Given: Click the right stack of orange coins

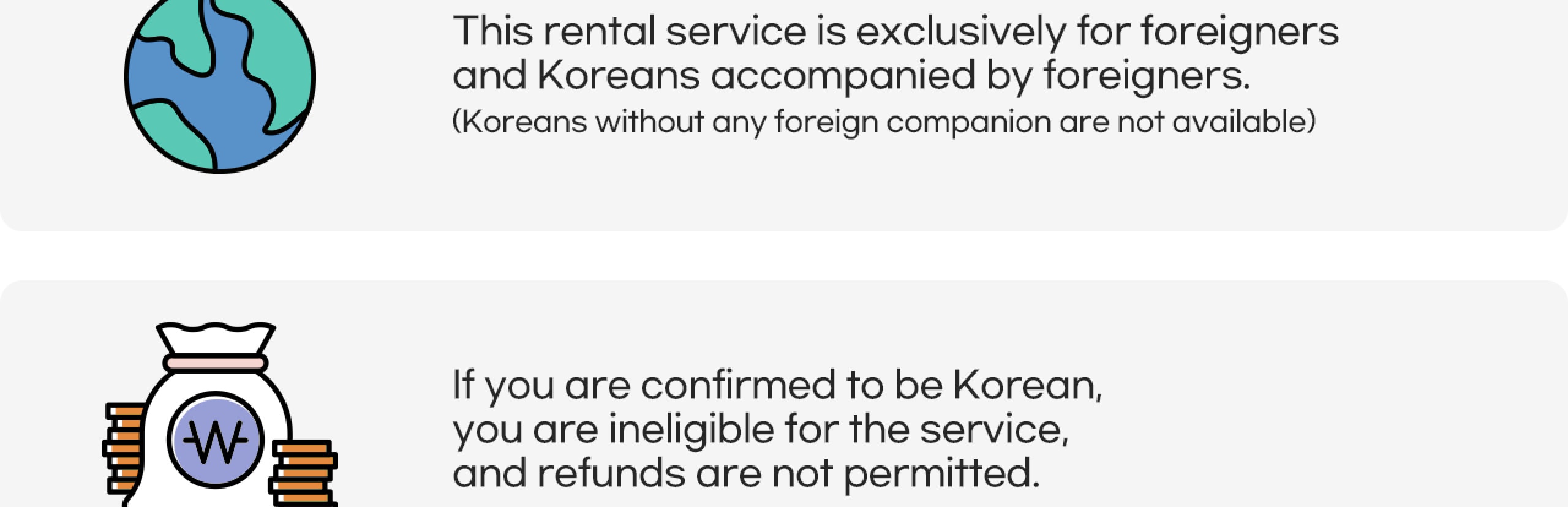Looking at the screenshot, I should tap(304, 473).
